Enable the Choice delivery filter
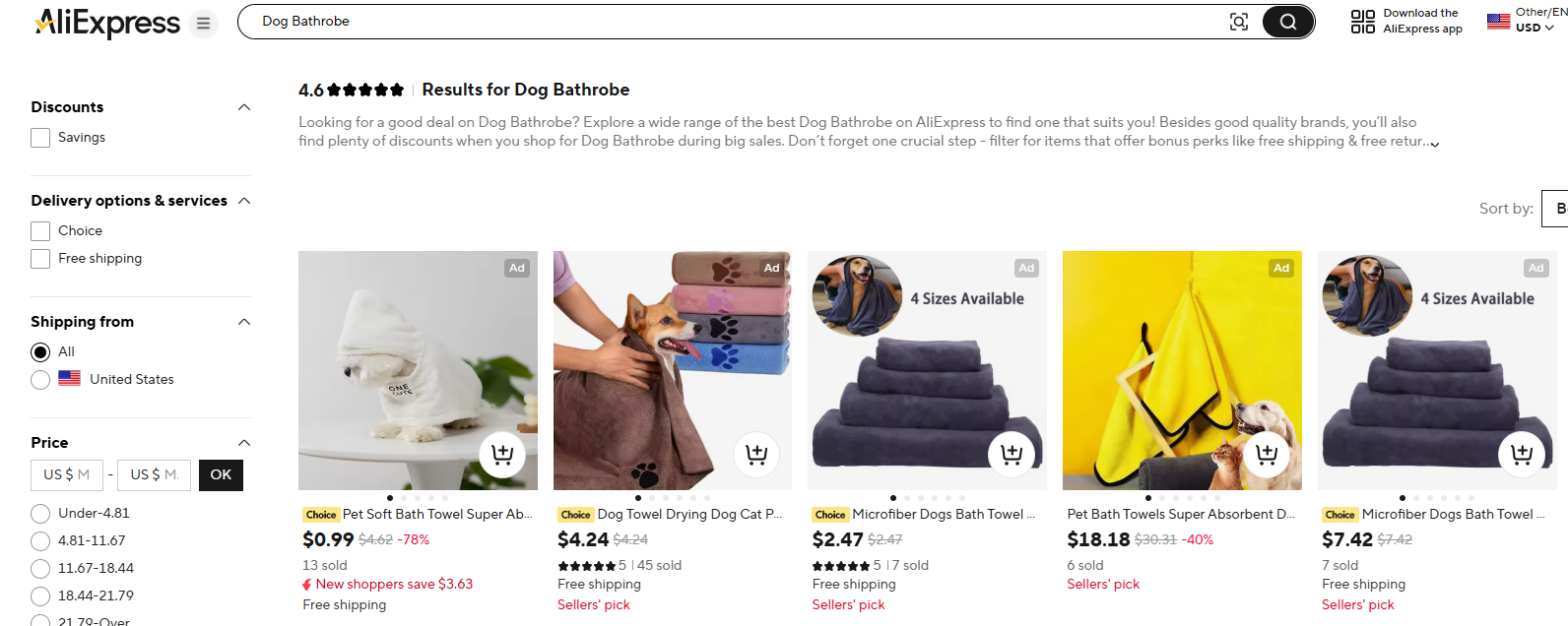 [39, 230]
